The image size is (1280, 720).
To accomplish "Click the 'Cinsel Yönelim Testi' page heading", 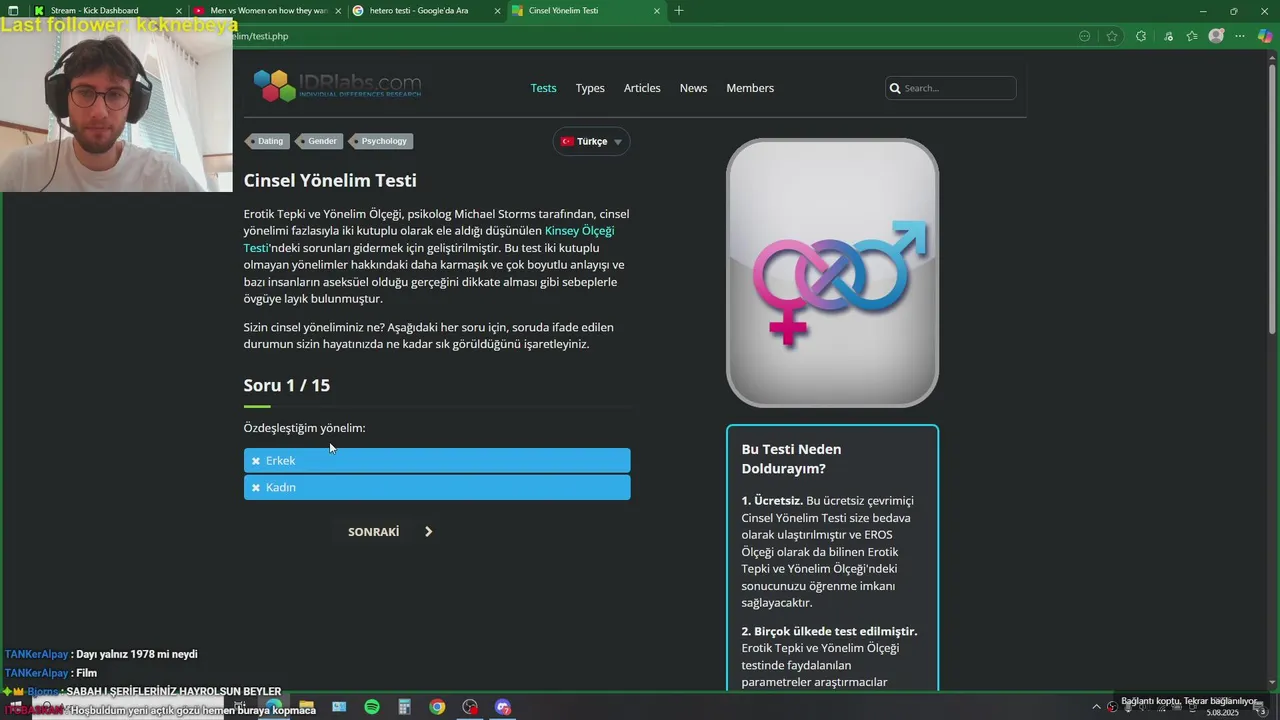I will pos(330,181).
